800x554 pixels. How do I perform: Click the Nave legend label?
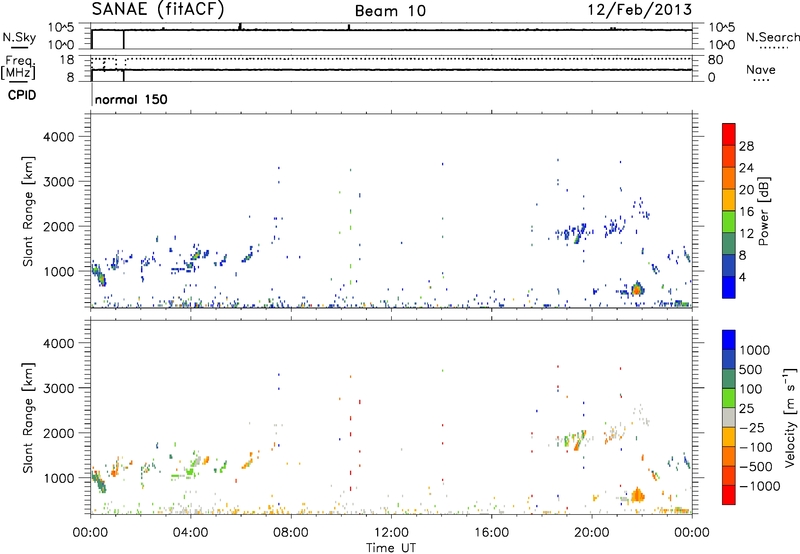(x=761, y=69)
